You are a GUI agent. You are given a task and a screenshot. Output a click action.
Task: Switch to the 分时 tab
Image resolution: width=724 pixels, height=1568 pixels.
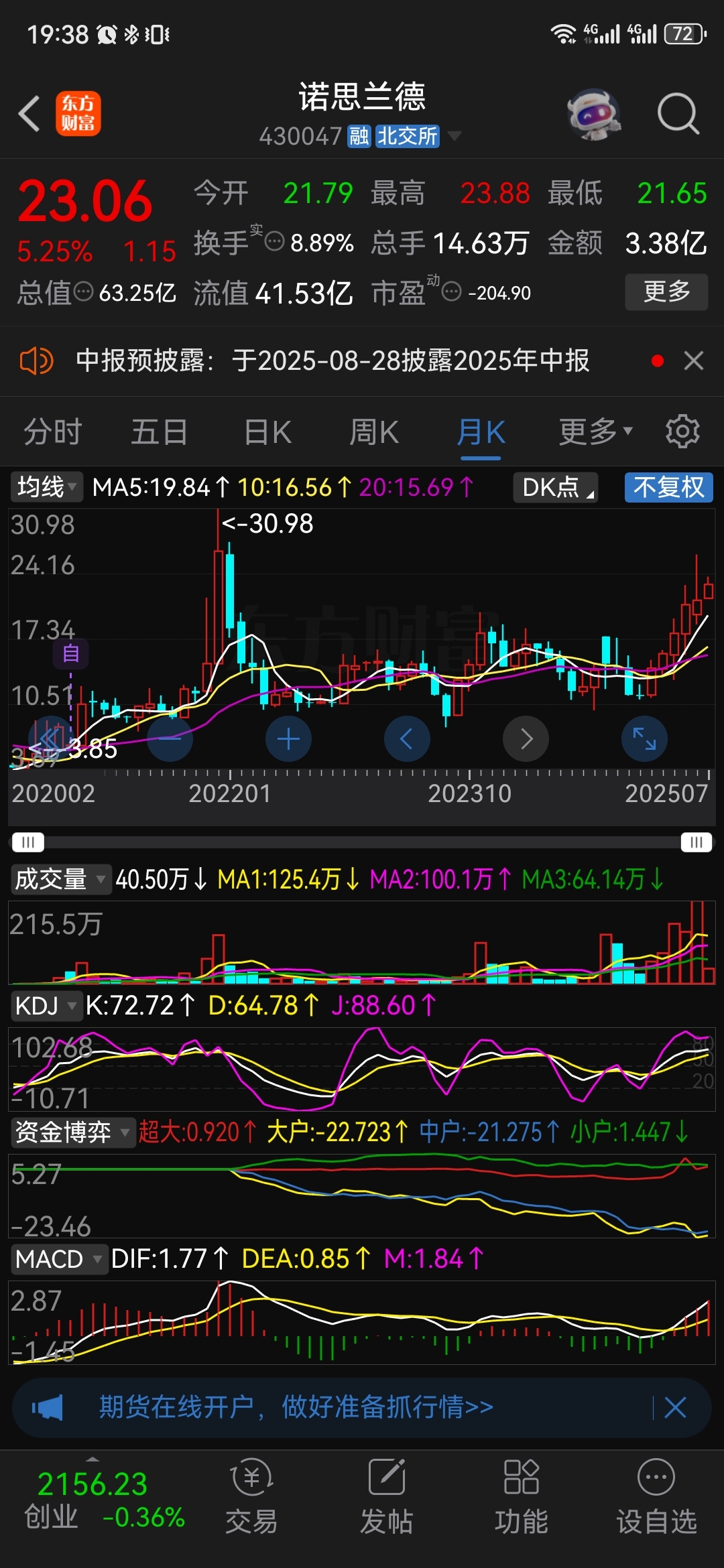(x=53, y=432)
